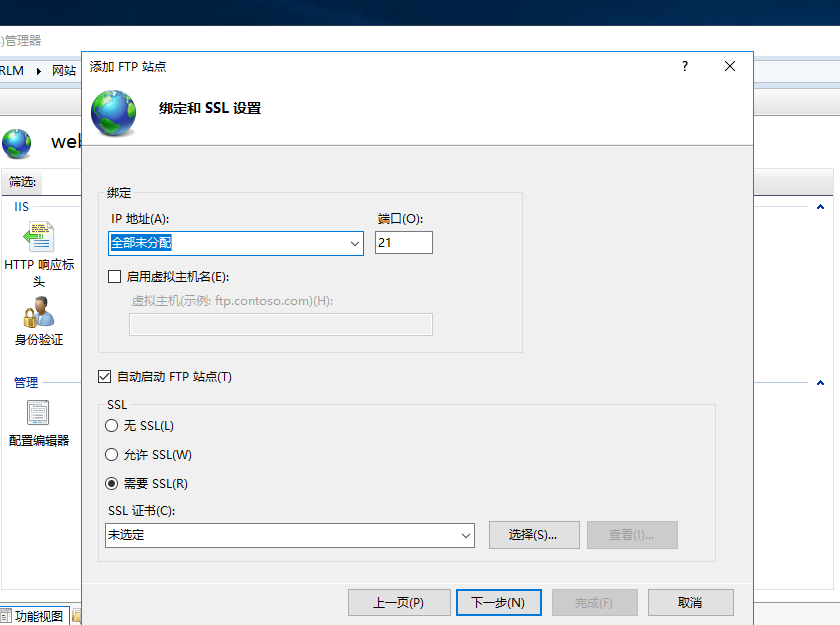Select 允许 SSL radio option
840x625 pixels.
click(x=111, y=455)
